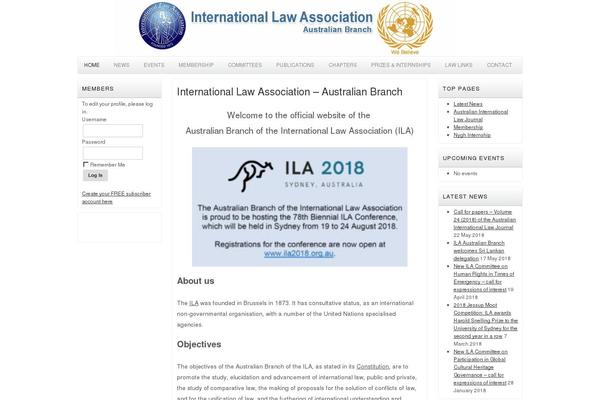The width and height of the screenshot is (600, 400).
Task: Select PRIZES & INTERNSHIPS in the navigation
Action: point(401,65)
